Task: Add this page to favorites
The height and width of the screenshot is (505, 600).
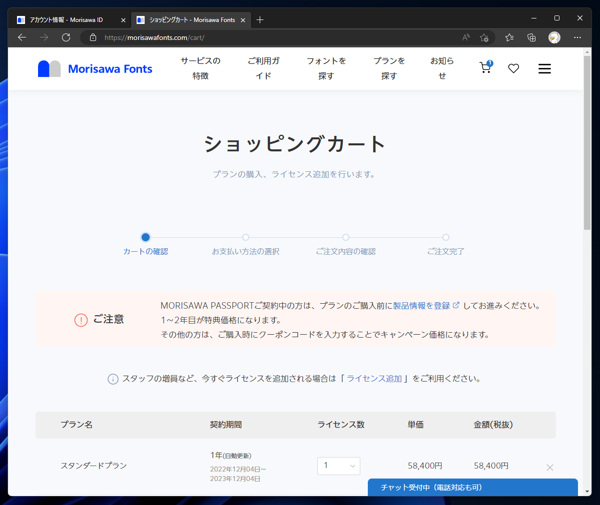Action: coord(484,37)
